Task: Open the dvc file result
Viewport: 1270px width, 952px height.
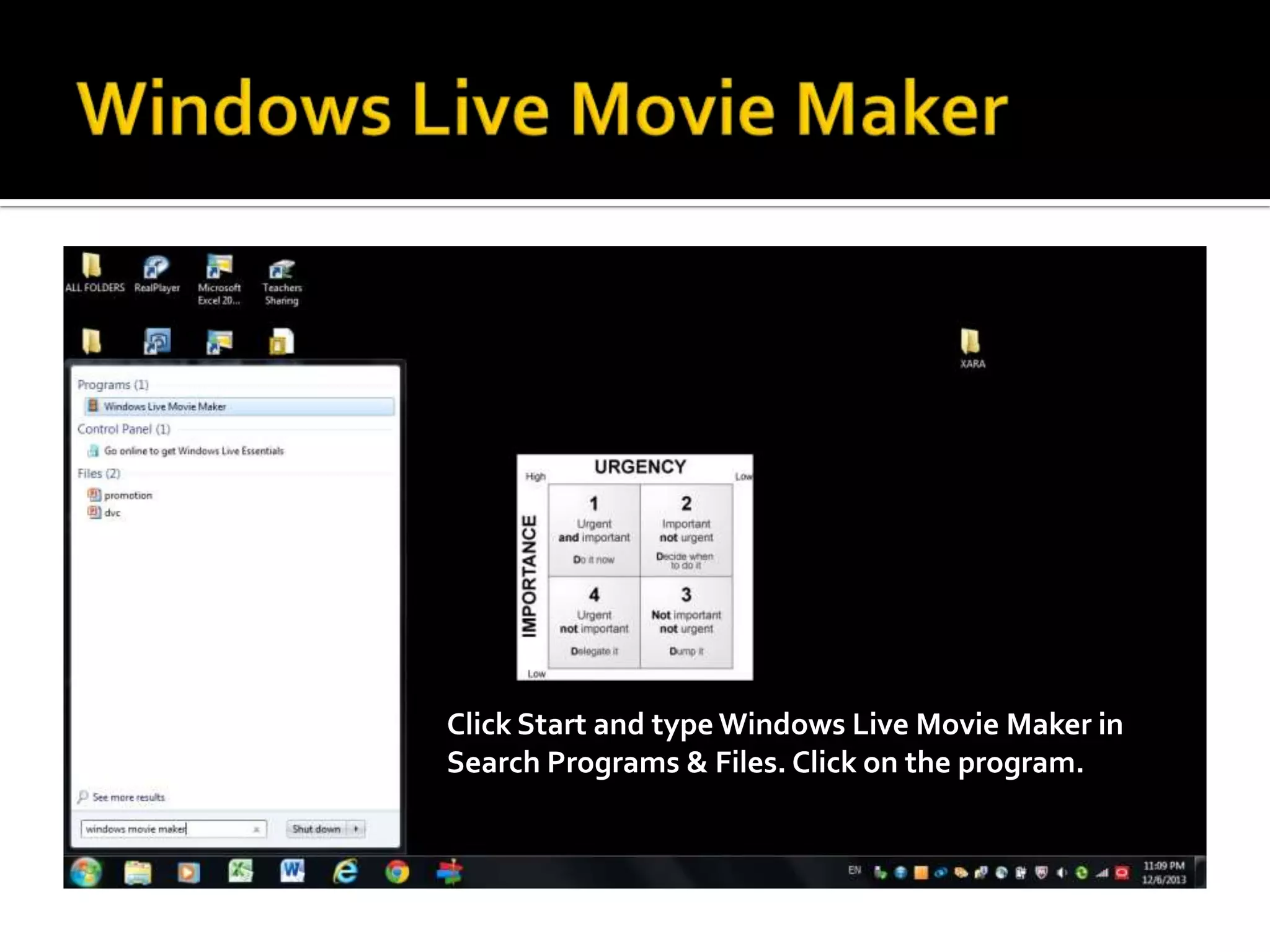Action: coord(104,513)
